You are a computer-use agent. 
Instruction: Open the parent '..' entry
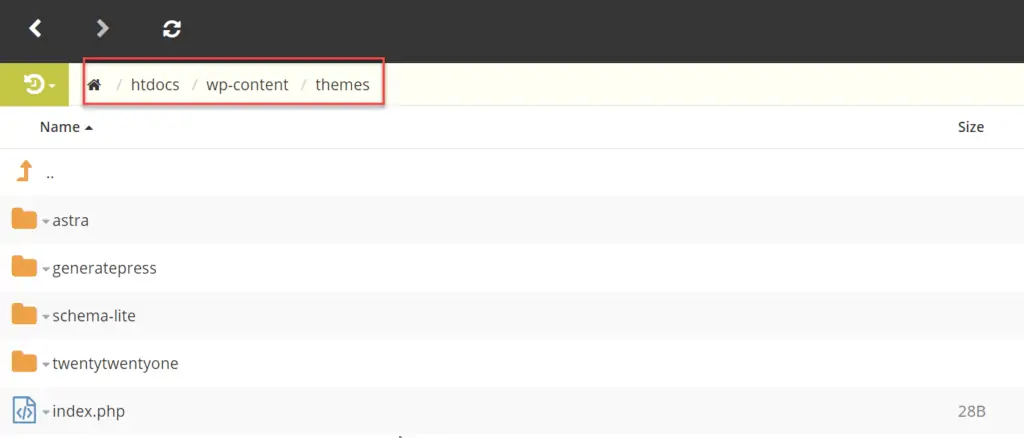point(50,176)
